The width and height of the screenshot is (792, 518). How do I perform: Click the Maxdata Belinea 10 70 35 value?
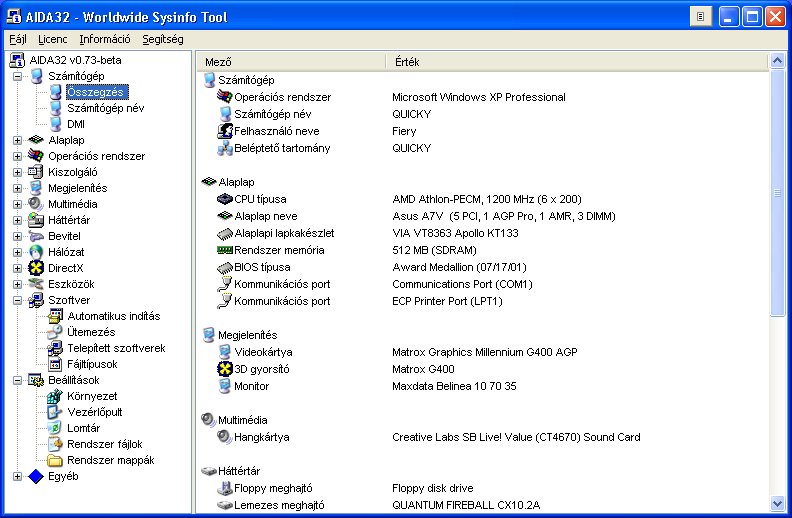click(454, 386)
